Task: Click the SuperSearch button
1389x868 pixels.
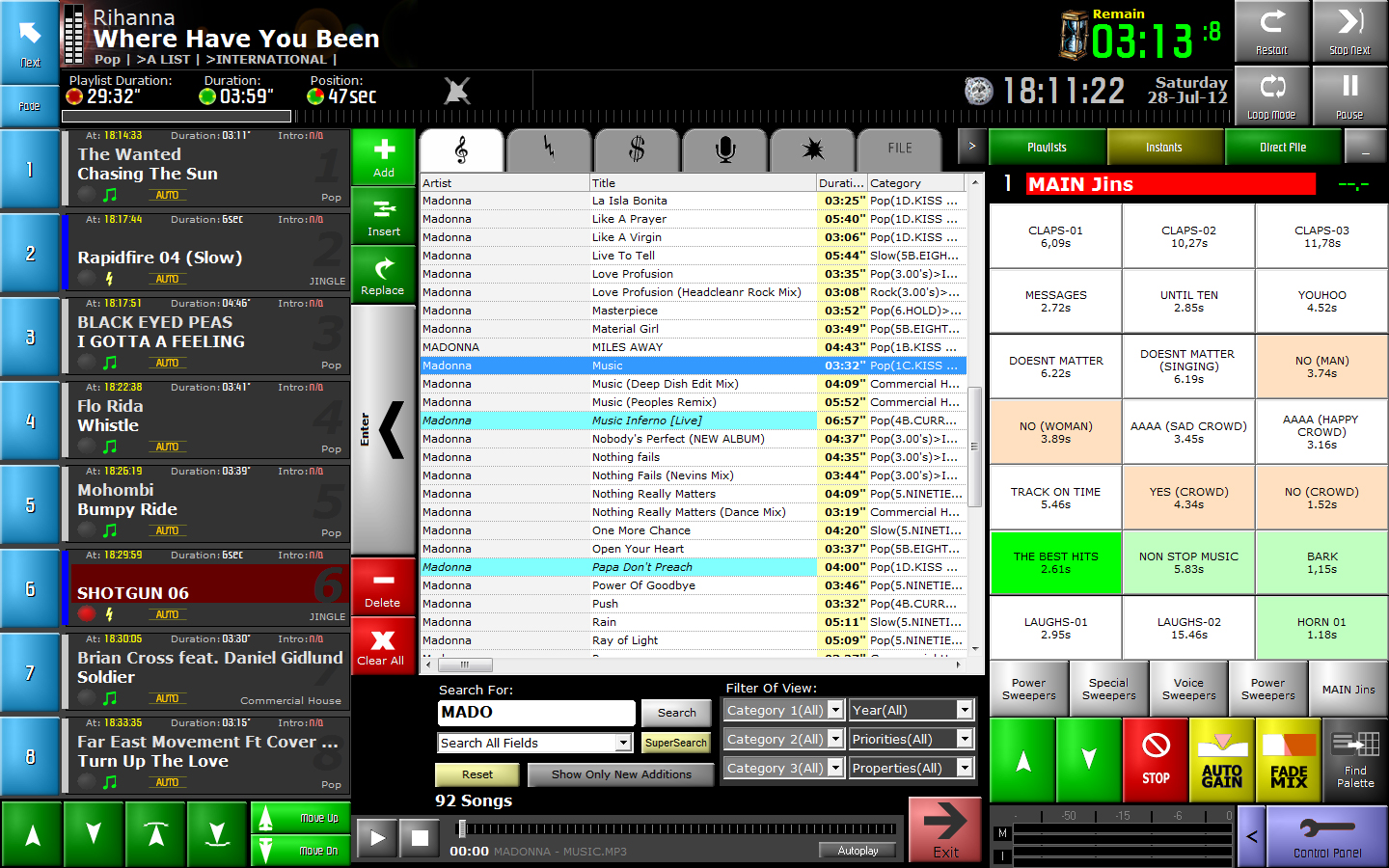Action: point(676,743)
